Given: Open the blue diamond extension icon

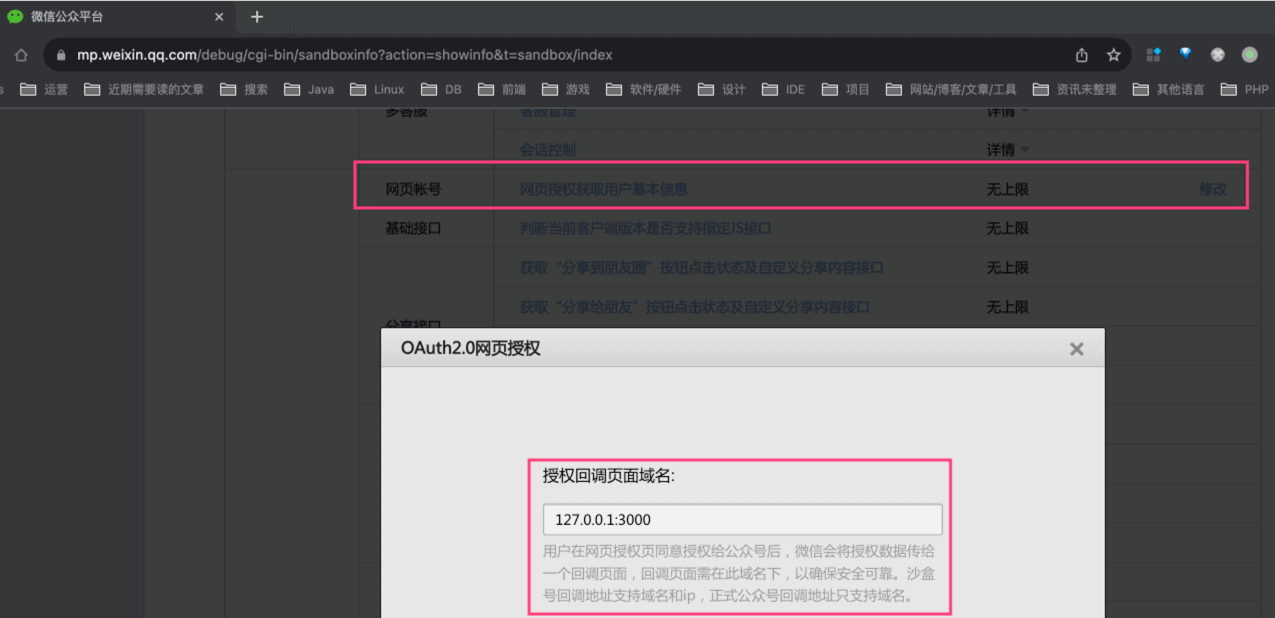Looking at the screenshot, I should [1152, 55].
